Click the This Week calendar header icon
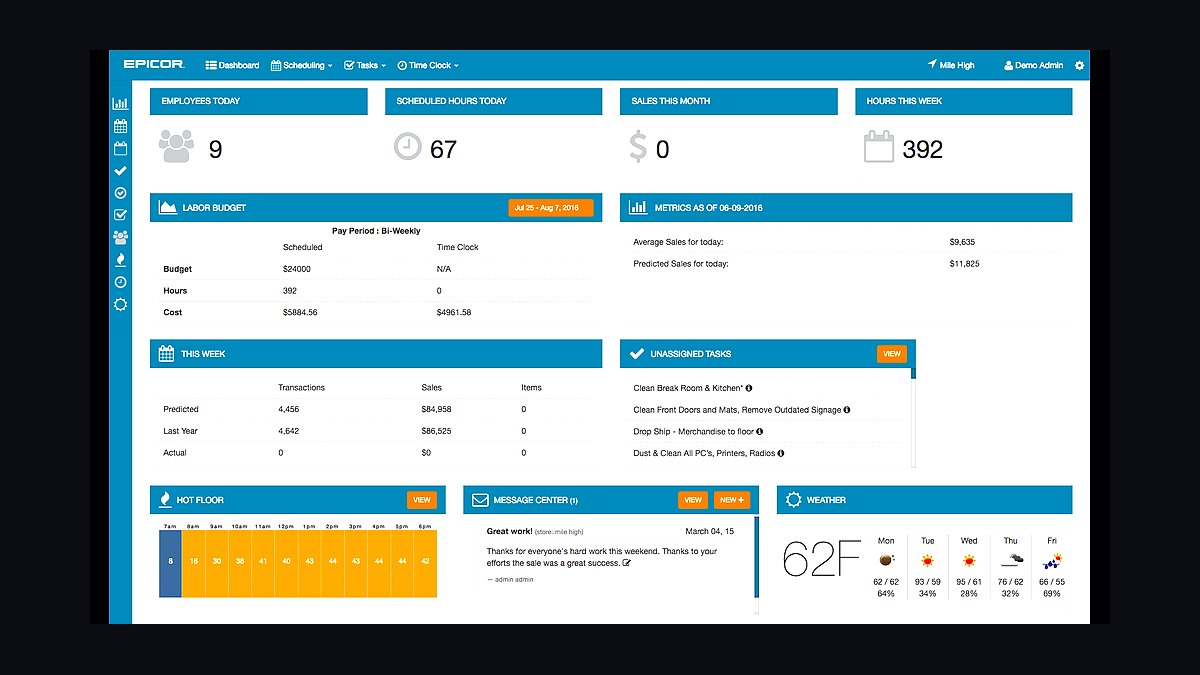The image size is (1200, 675). click(x=168, y=354)
